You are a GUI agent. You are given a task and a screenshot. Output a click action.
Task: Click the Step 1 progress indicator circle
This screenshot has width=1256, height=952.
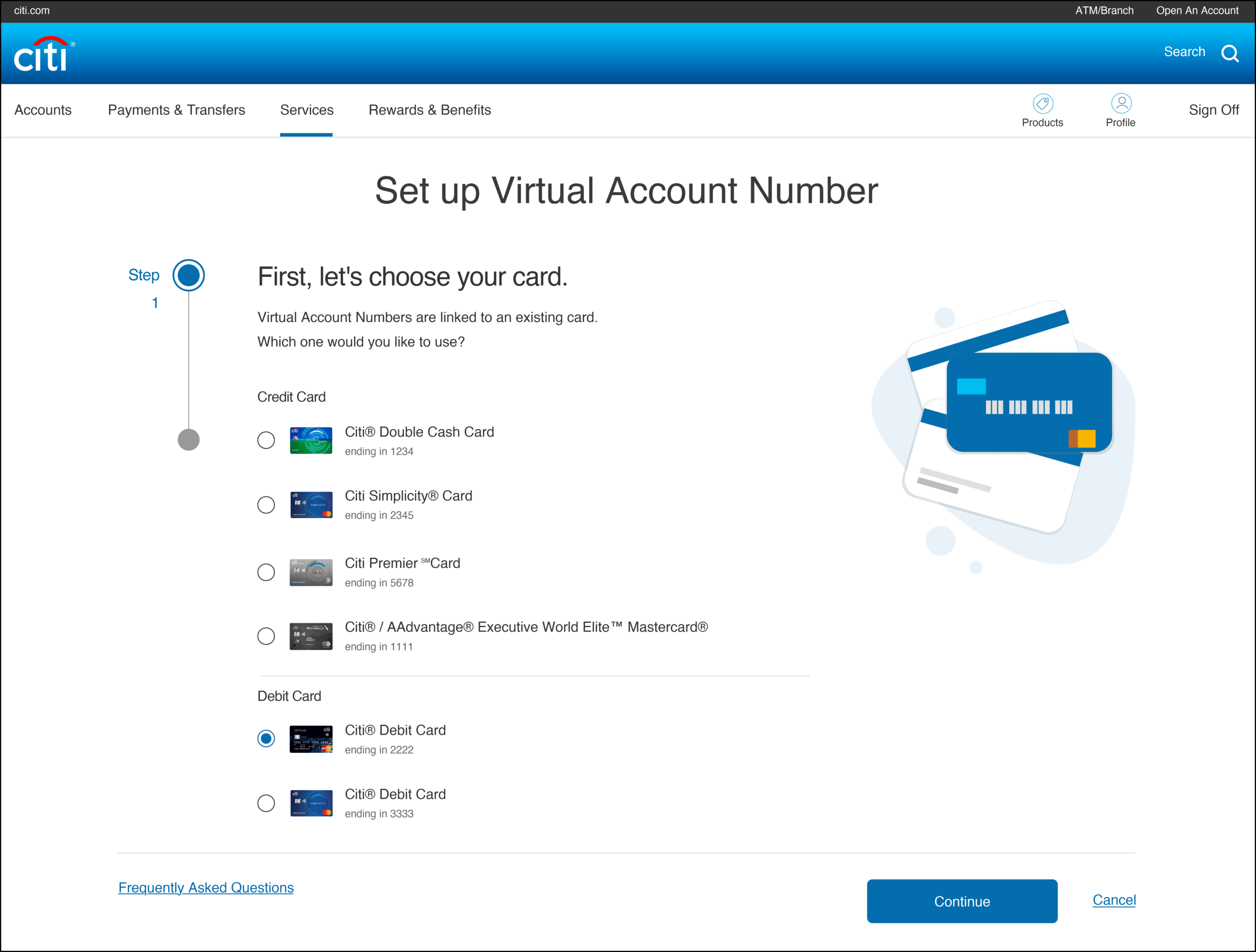188,275
